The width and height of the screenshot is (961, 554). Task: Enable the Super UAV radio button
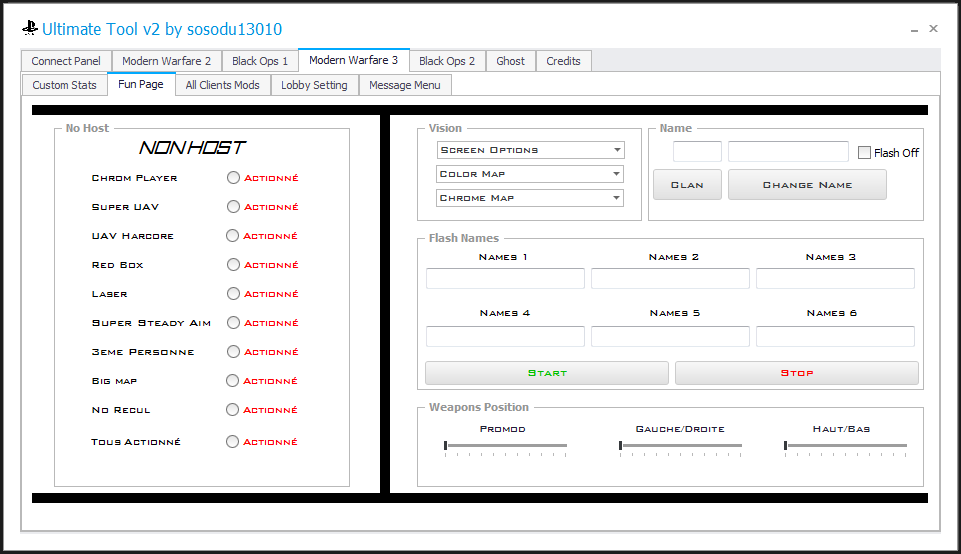(233, 207)
